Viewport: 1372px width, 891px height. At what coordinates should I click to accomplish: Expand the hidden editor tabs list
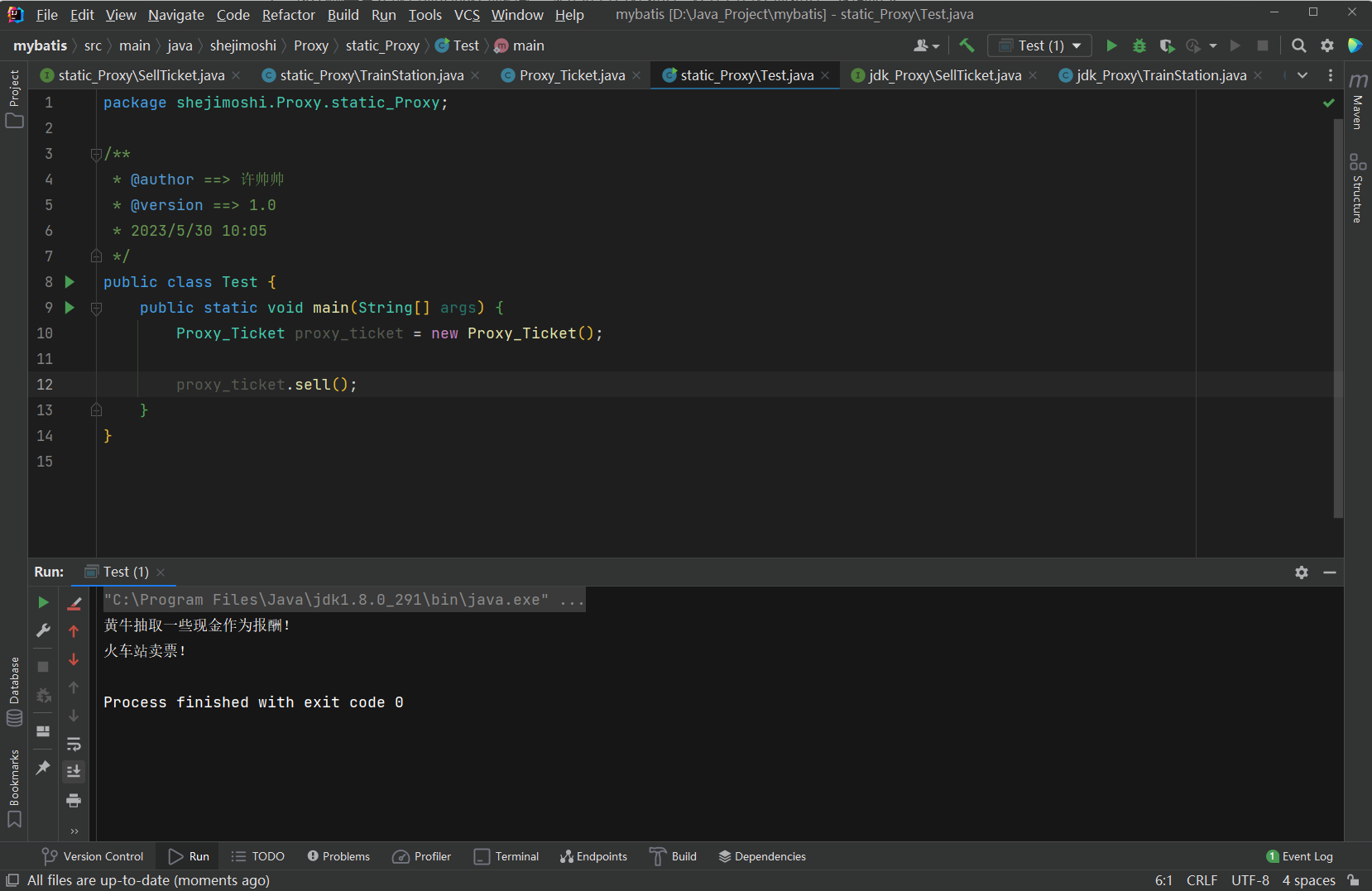[1302, 75]
